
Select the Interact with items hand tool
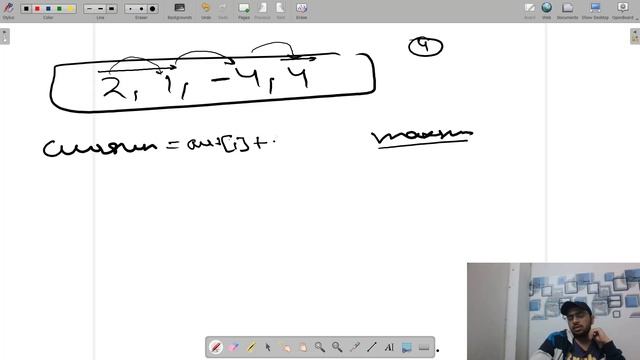(285, 347)
